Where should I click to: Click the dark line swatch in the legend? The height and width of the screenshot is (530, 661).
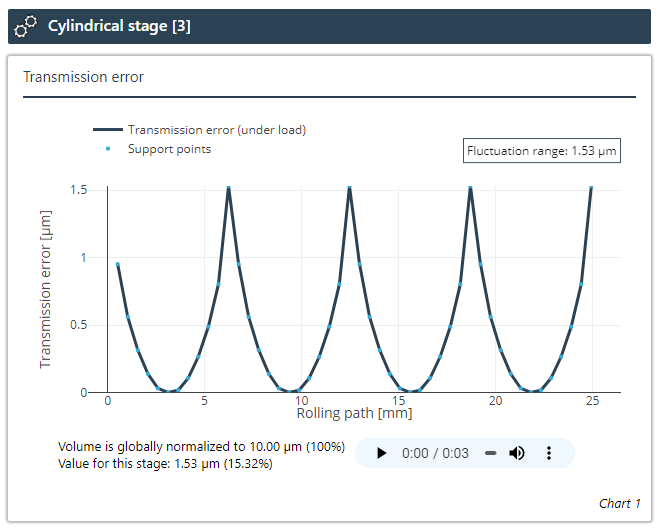[107, 130]
